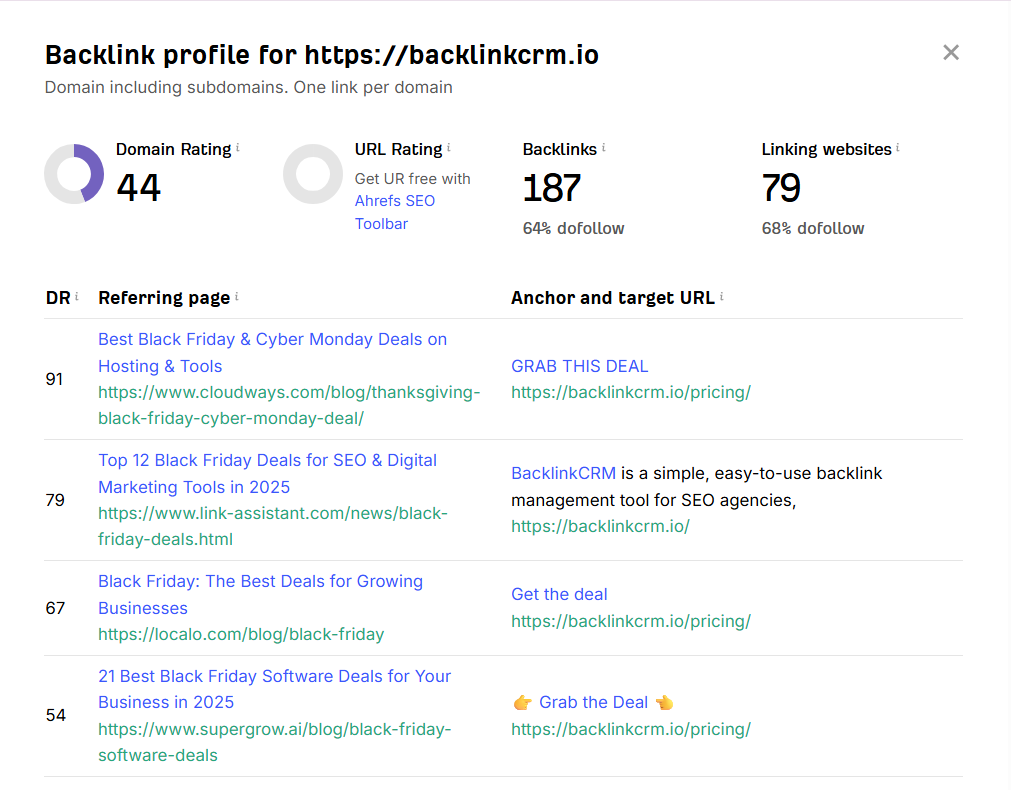Click the Domain Rating donut chart
This screenshot has width=1011, height=790.
coord(74,174)
